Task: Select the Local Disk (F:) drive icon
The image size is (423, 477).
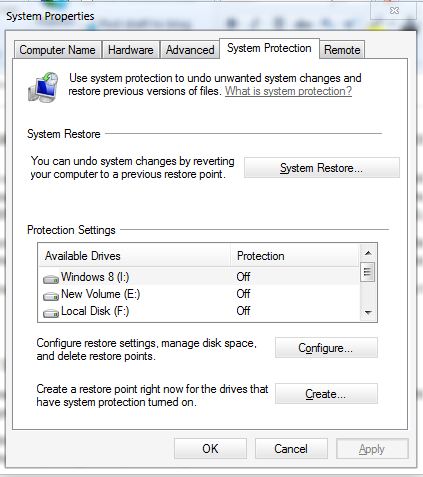Action: tap(51, 313)
